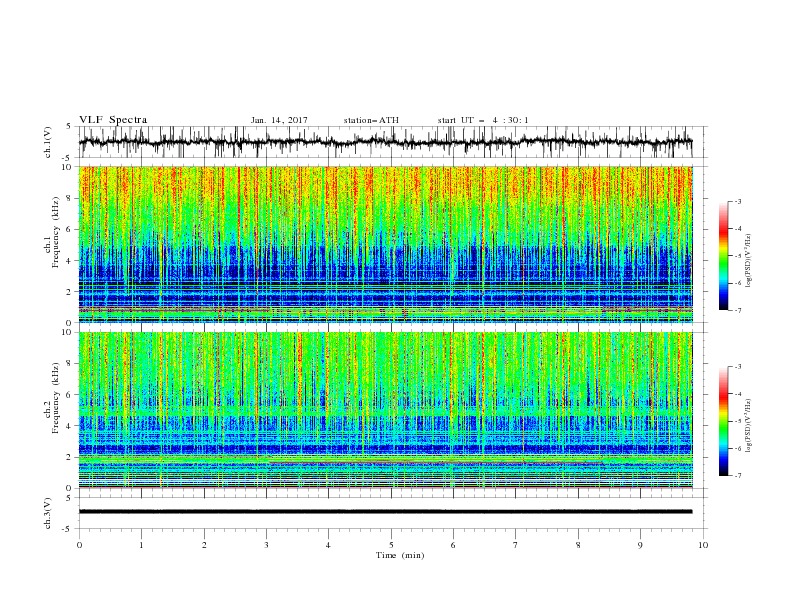Click the "9" tick on Time axis
This screenshot has width=792, height=612.
[x=640, y=545]
